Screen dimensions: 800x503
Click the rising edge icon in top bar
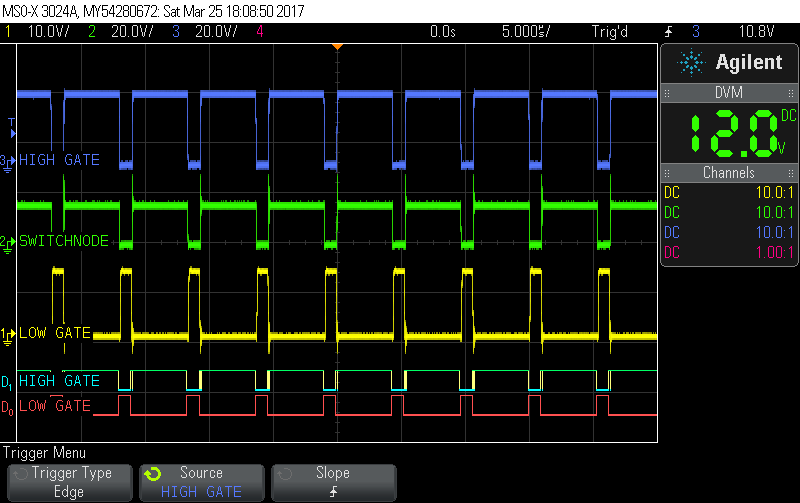click(x=669, y=32)
